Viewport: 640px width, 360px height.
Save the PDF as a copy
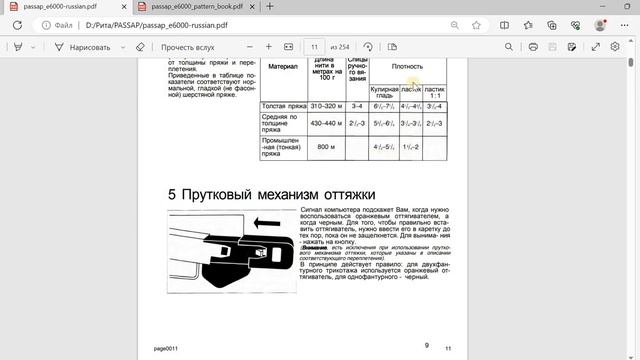click(572, 47)
